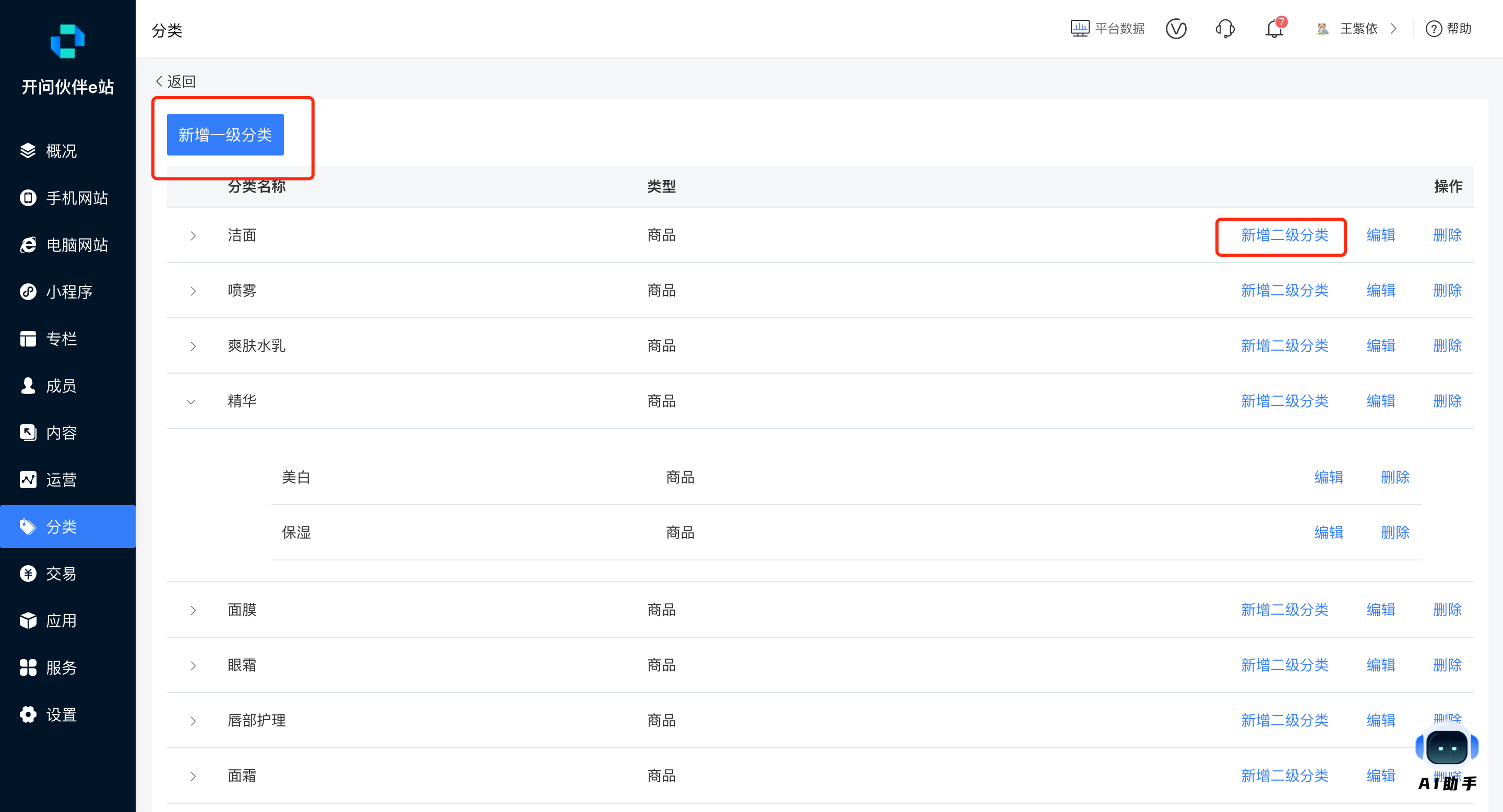The height and width of the screenshot is (812, 1503).
Task: Collapse the 精华 category row
Action: pyautogui.click(x=191, y=401)
